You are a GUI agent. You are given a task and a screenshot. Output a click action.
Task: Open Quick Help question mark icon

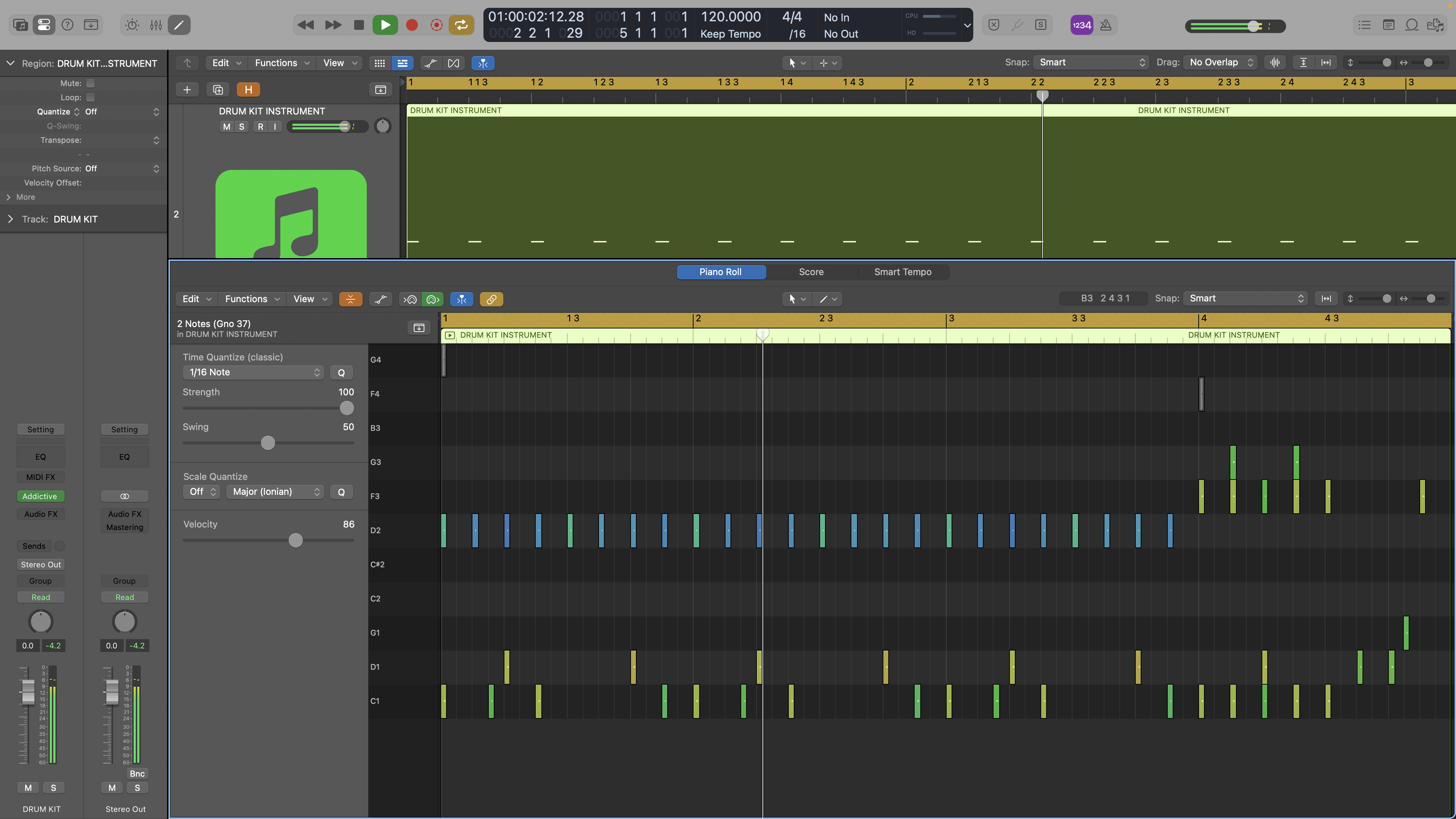(67, 25)
